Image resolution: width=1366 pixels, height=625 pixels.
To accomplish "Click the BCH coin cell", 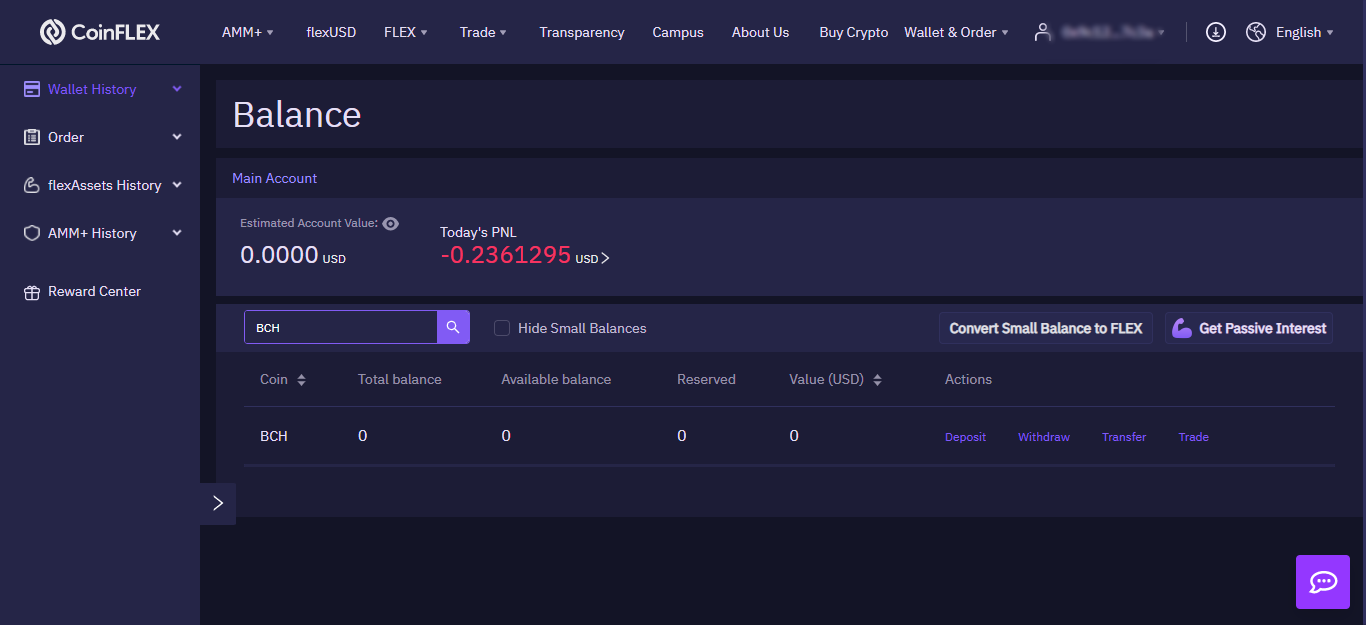I will [273, 436].
